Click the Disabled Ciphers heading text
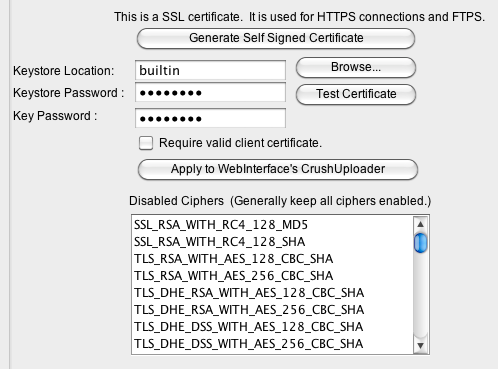This screenshot has width=498, height=369. 280,201
